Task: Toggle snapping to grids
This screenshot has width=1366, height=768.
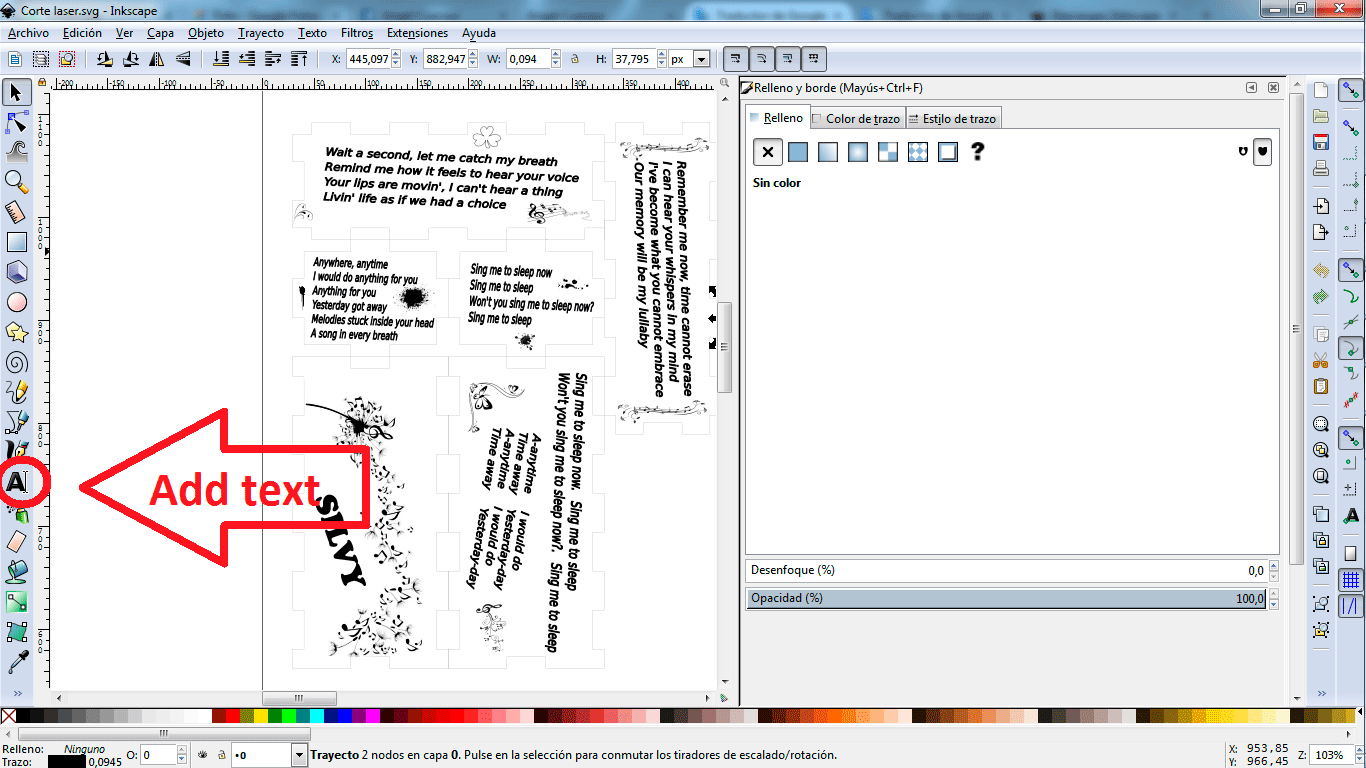Action: [x=1352, y=580]
